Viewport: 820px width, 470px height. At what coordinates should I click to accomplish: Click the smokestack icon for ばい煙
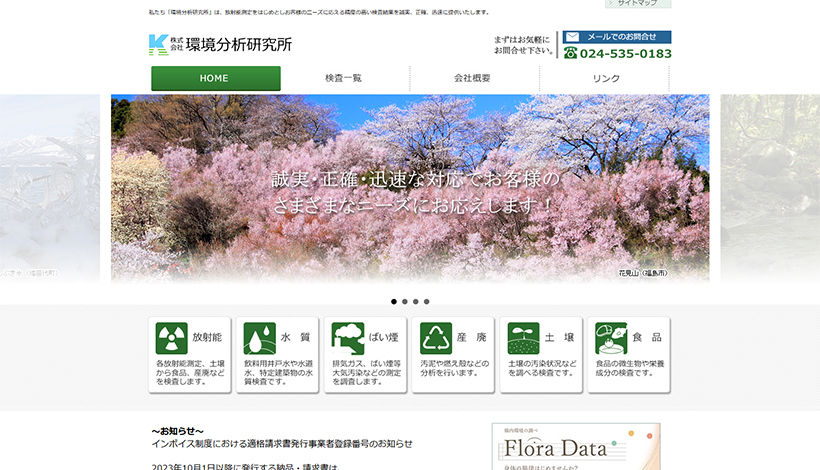[x=348, y=338]
